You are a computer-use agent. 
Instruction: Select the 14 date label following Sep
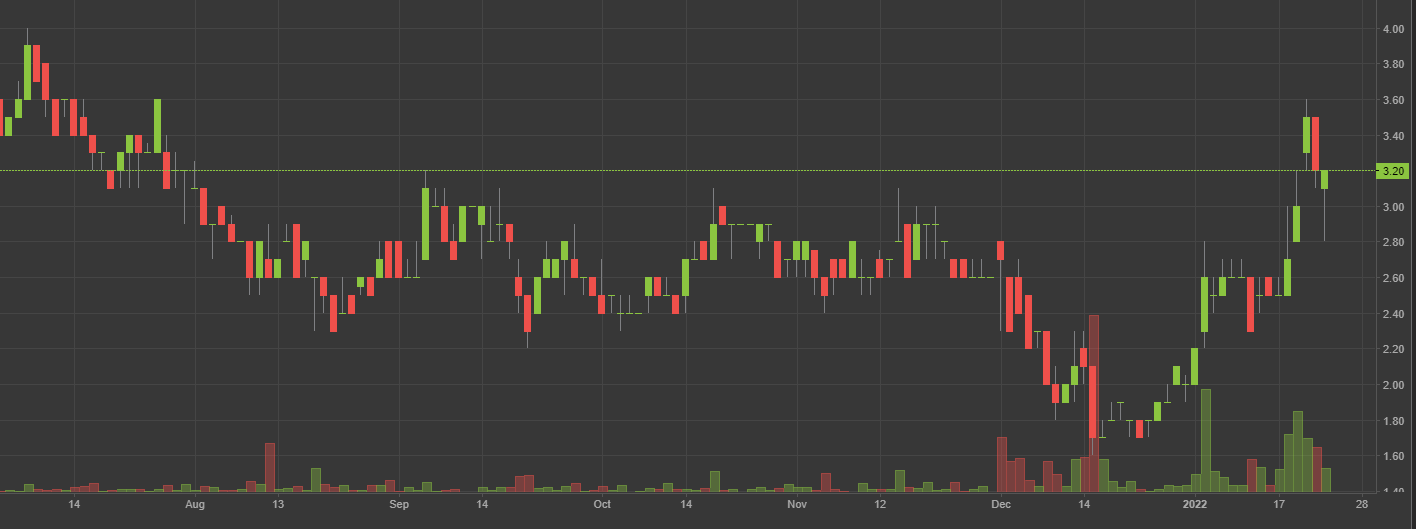482,505
